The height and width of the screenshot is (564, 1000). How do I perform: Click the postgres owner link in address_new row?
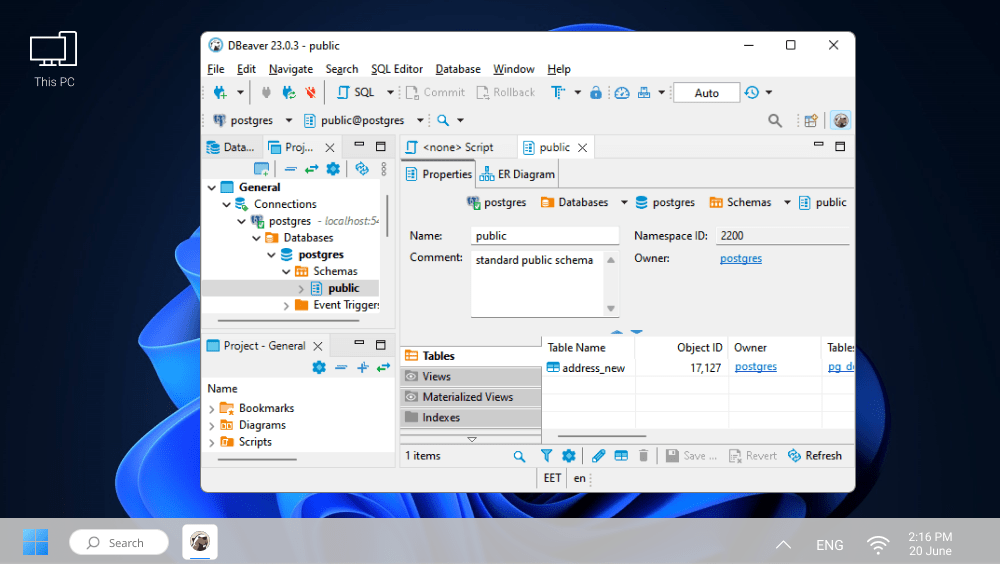point(756,366)
